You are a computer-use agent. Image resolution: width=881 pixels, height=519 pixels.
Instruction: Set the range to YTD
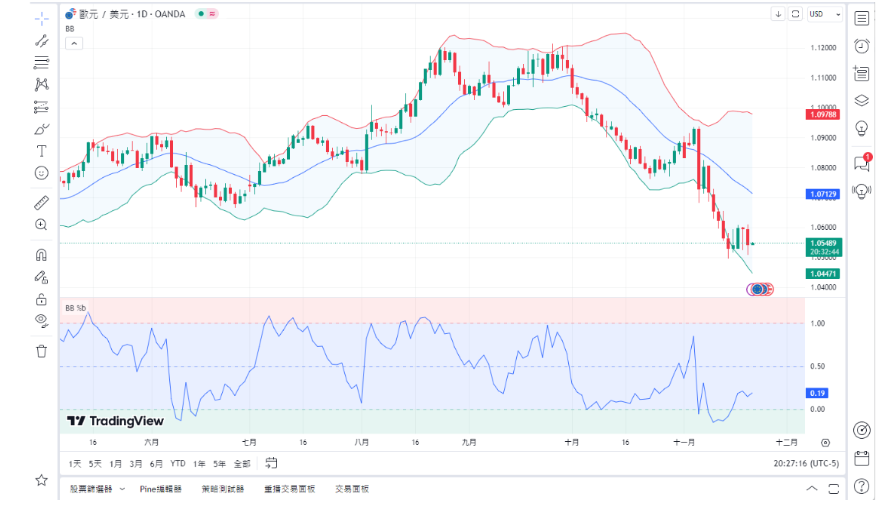pyautogui.click(x=178, y=464)
